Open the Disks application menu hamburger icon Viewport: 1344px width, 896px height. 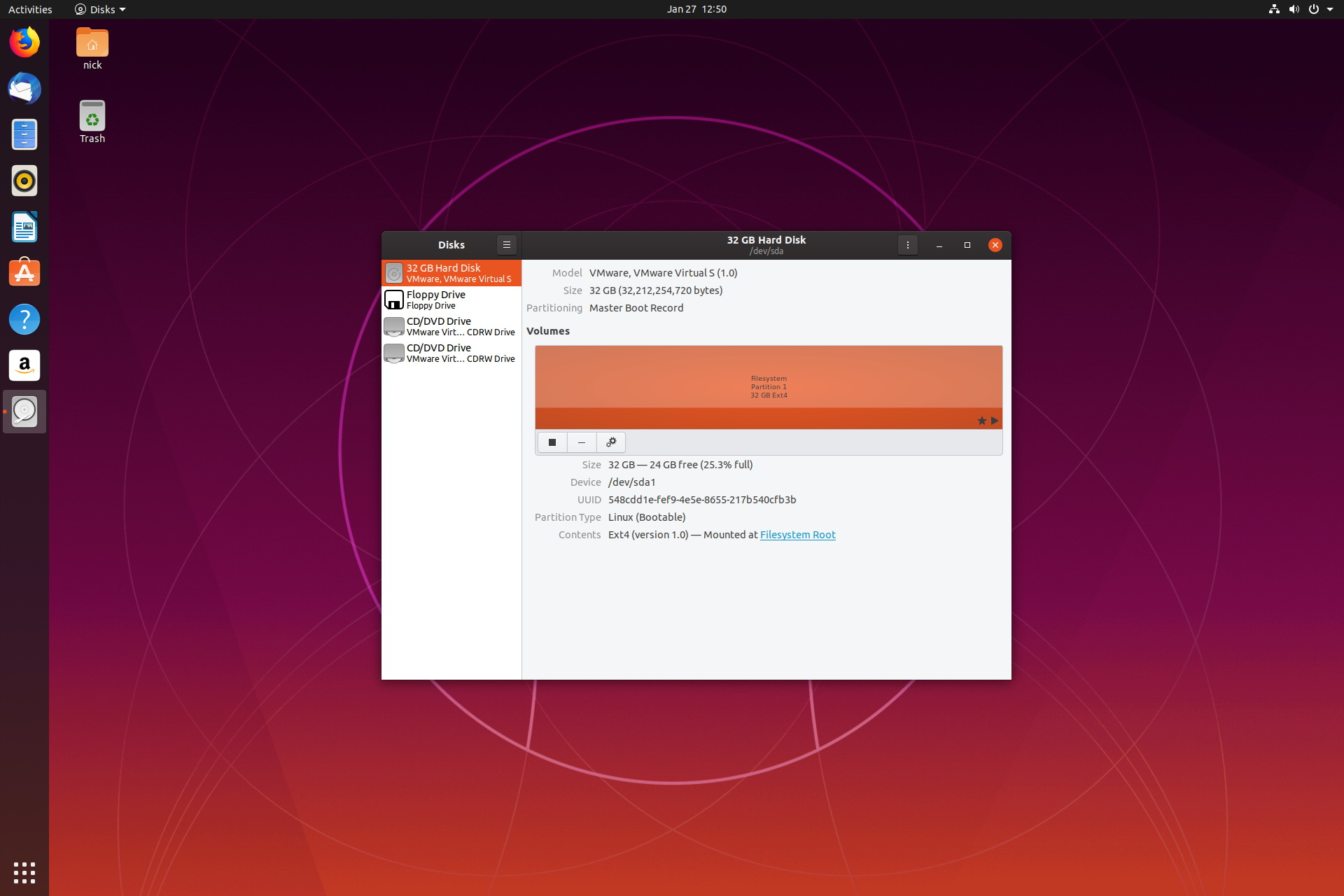(507, 244)
